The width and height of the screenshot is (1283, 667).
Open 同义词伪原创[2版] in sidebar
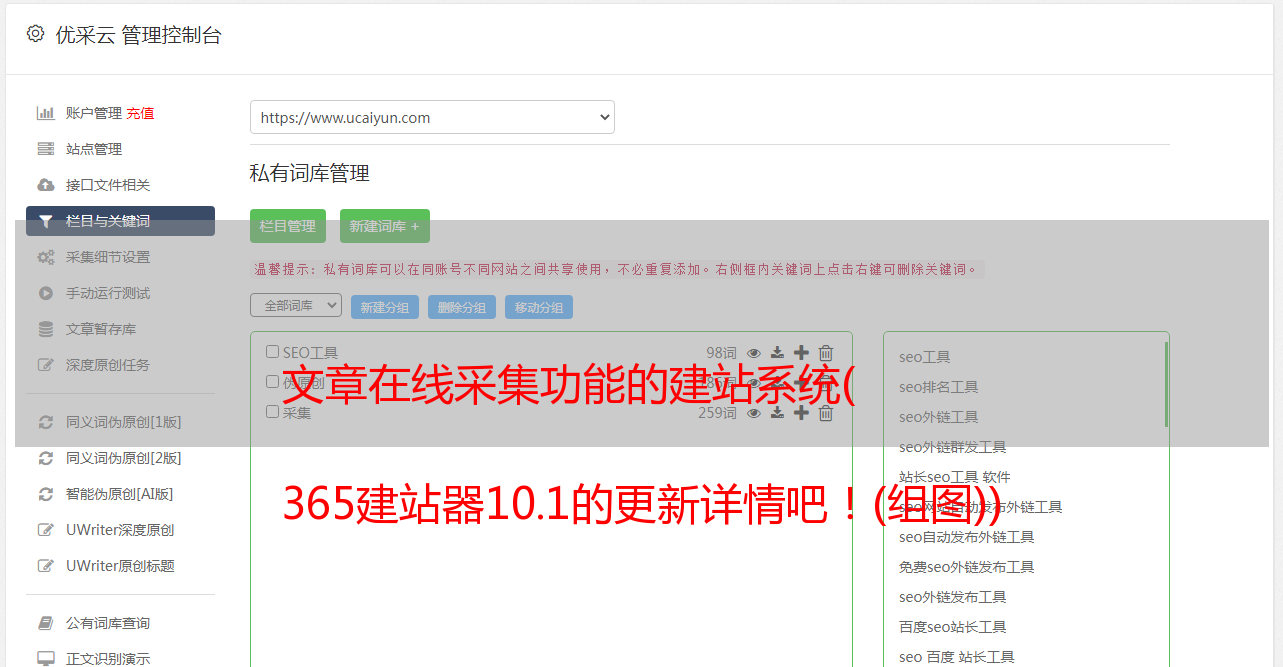[124, 458]
